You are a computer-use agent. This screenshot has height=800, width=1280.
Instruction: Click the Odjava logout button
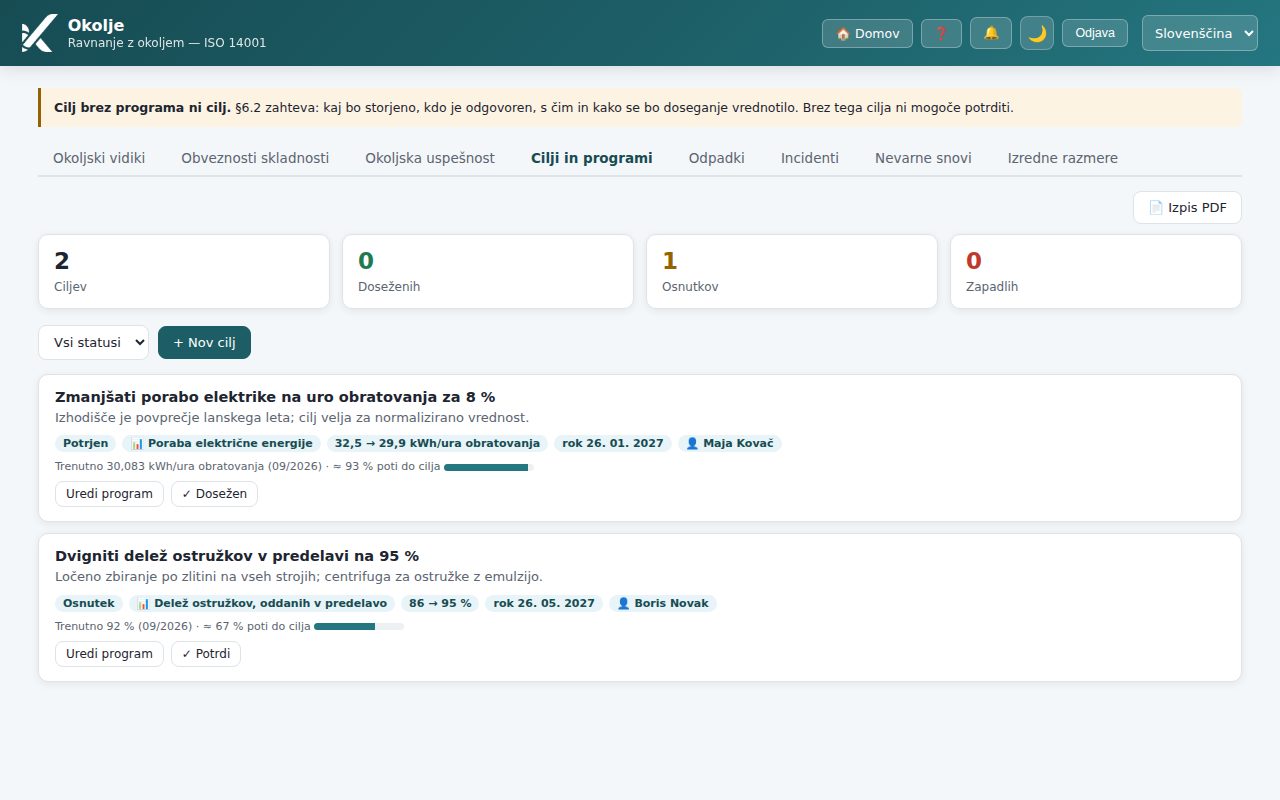(1095, 33)
